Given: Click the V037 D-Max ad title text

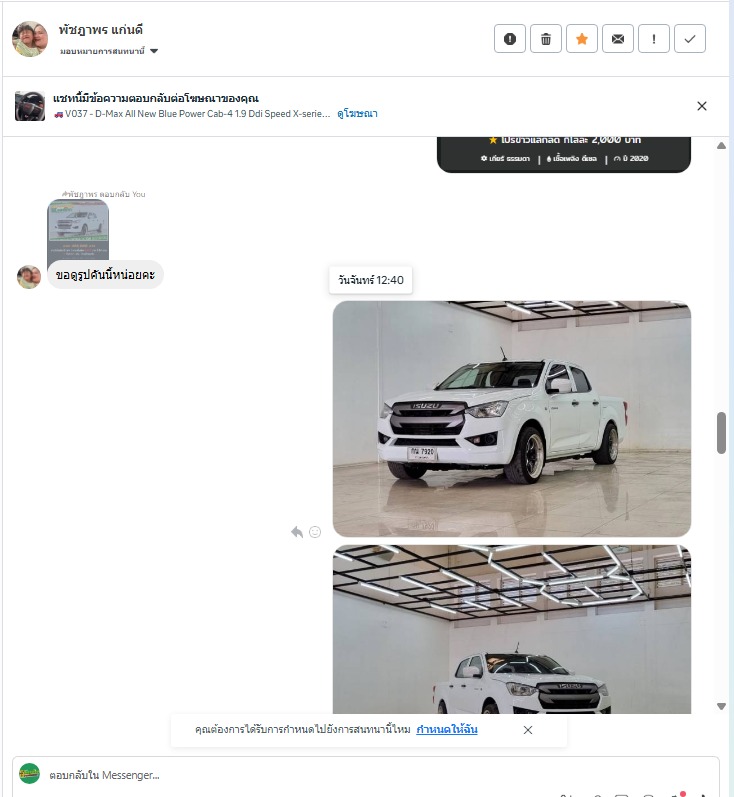Looking at the screenshot, I should tap(192, 114).
